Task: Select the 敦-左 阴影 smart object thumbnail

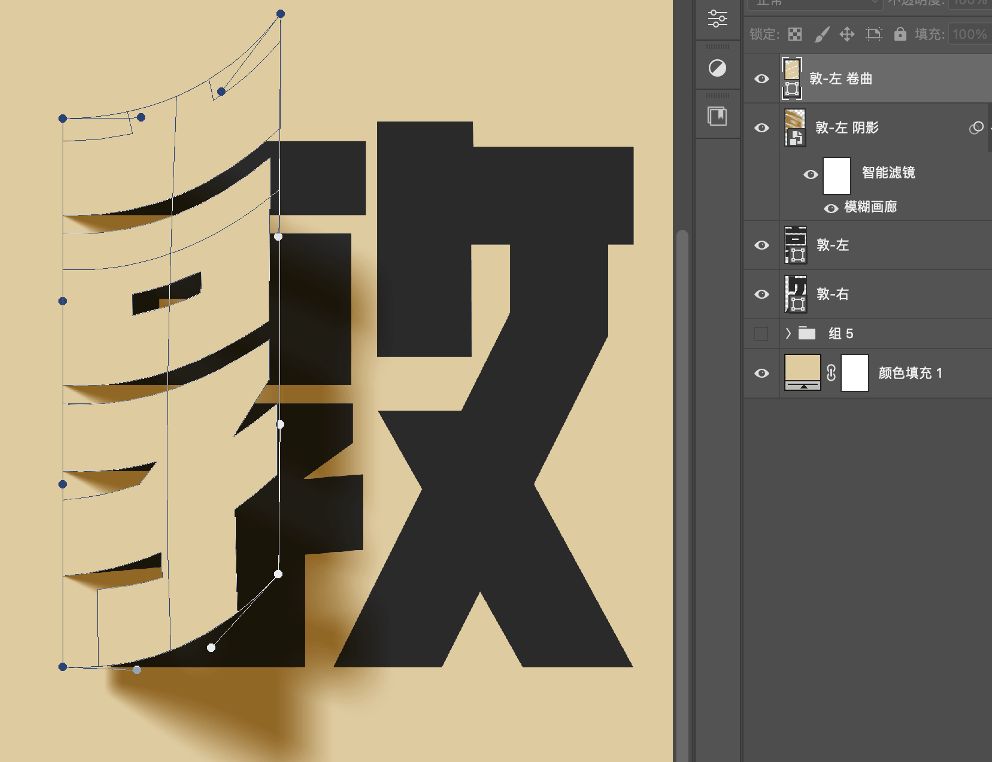Action: pos(795,128)
